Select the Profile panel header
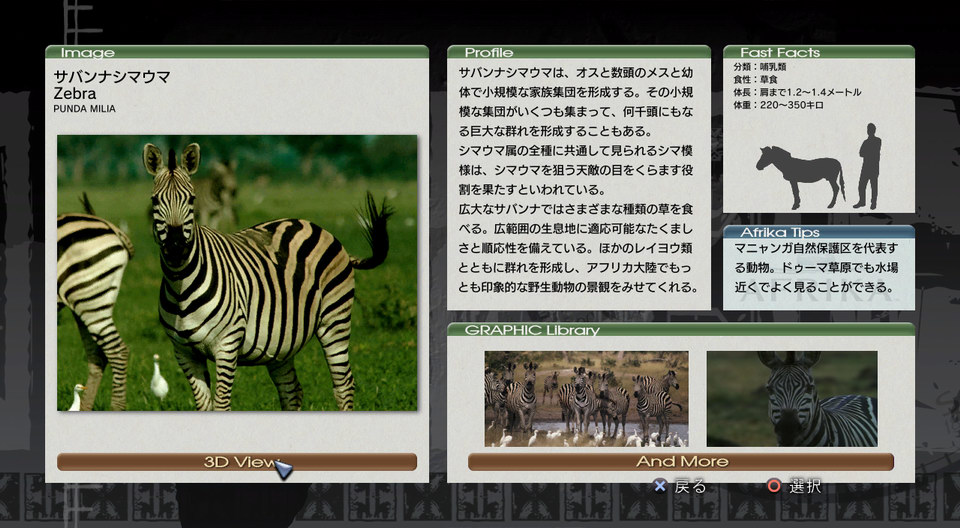 (489, 52)
